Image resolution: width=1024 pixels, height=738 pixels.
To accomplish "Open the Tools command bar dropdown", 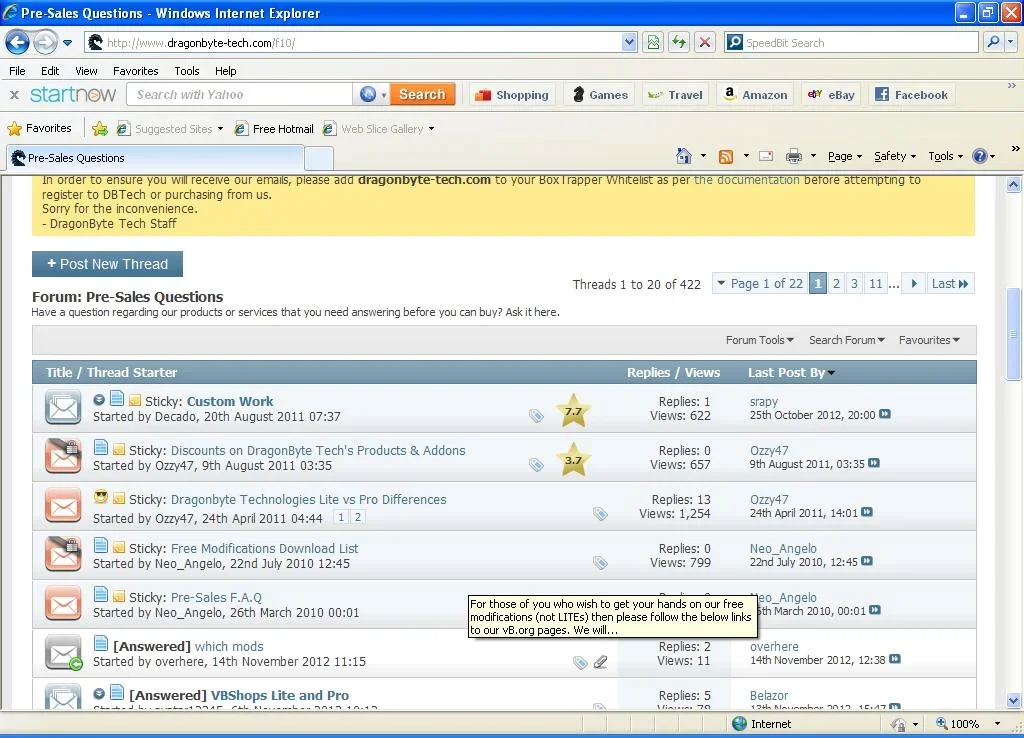I will pyautogui.click(x=945, y=156).
